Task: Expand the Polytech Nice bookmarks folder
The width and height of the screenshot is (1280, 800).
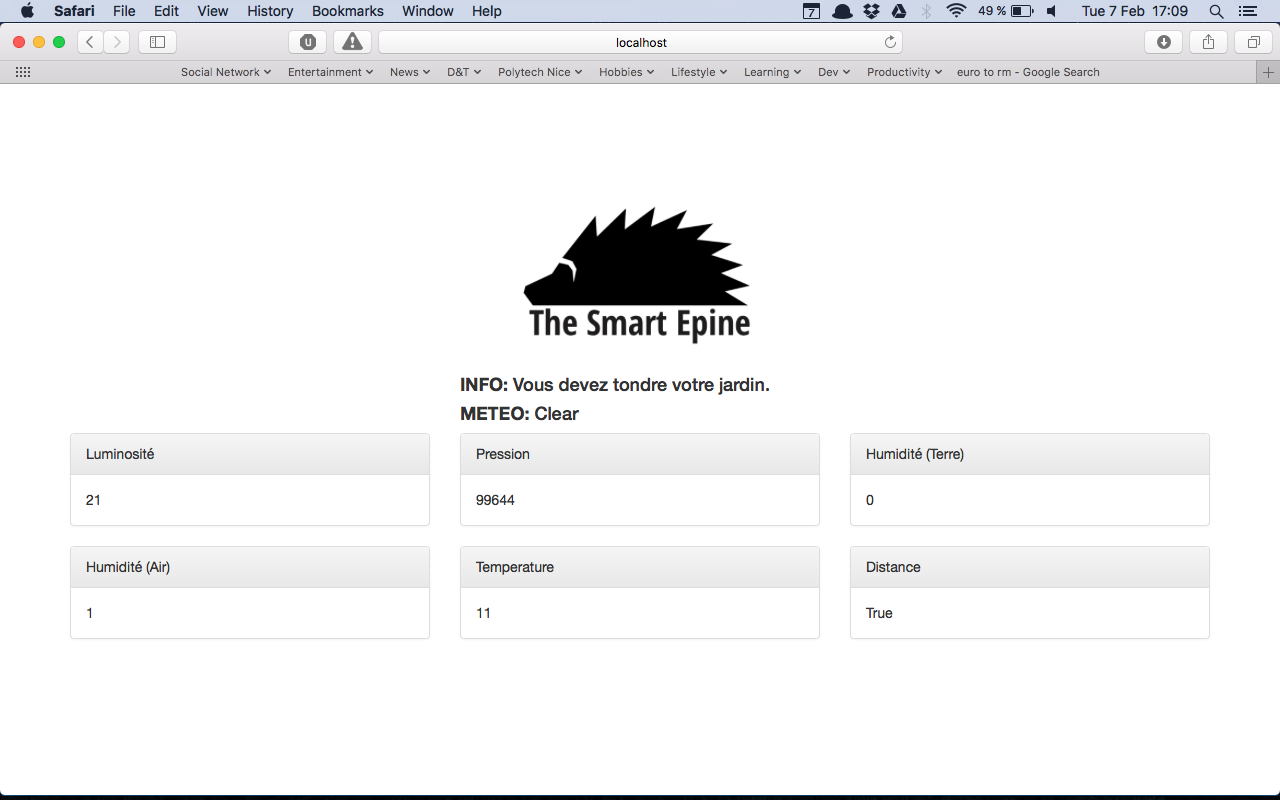Action: [x=539, y=71]
